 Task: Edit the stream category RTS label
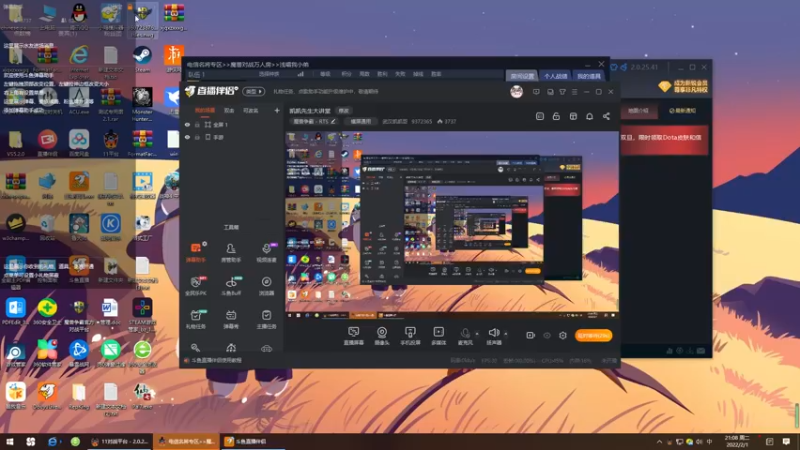[x=314, y=121]
